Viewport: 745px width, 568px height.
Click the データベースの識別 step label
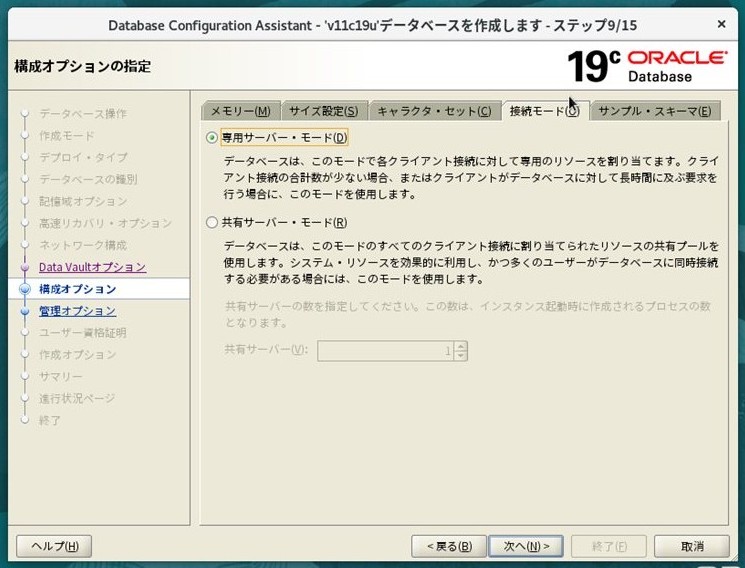(x=88, y=179)
